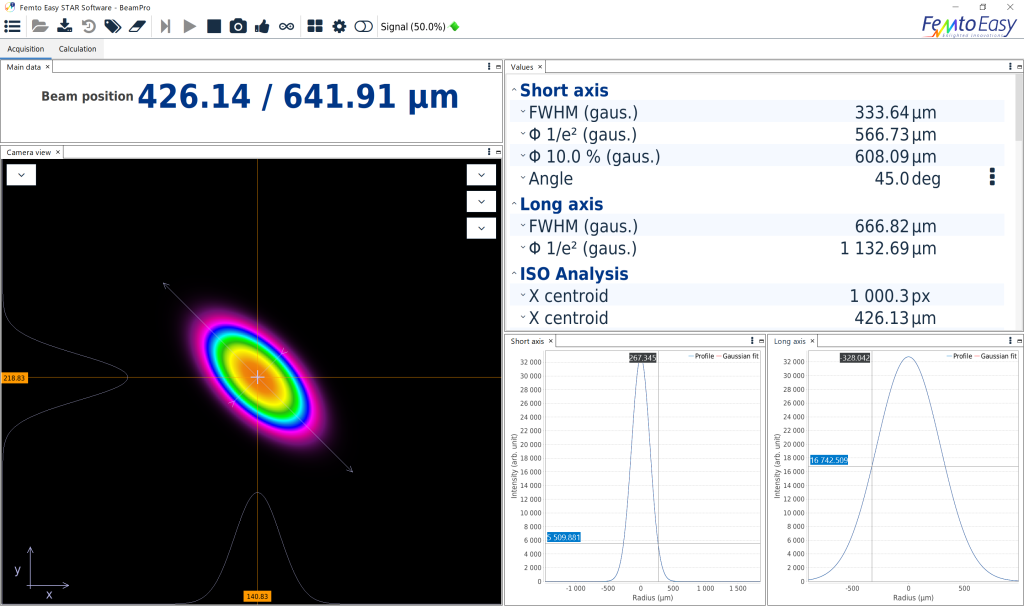
Task: Take a snapshot with the camera icon
Action: pyautogui.click(x=238, y=27)
